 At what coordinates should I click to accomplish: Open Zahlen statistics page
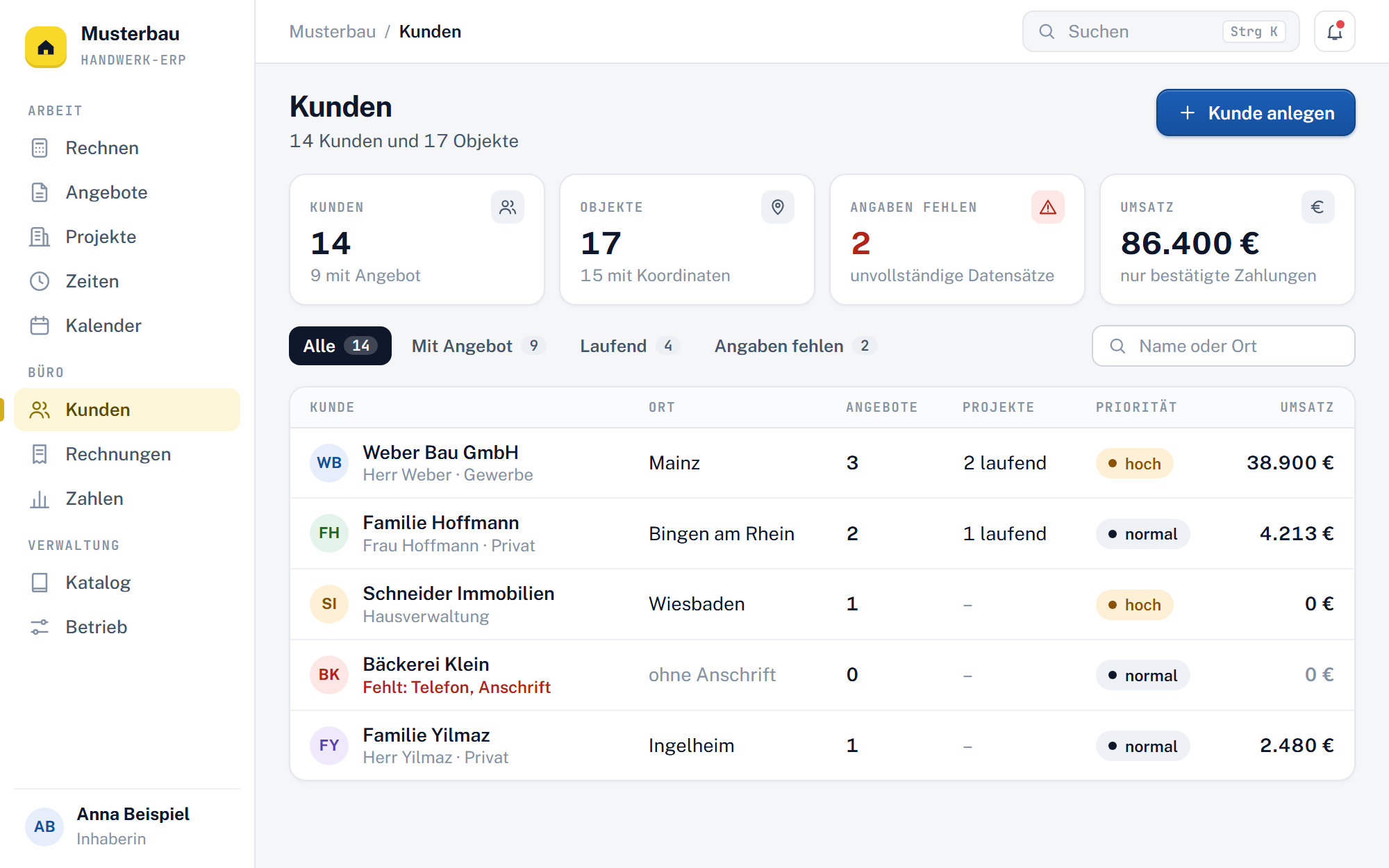tap(127, 499)
